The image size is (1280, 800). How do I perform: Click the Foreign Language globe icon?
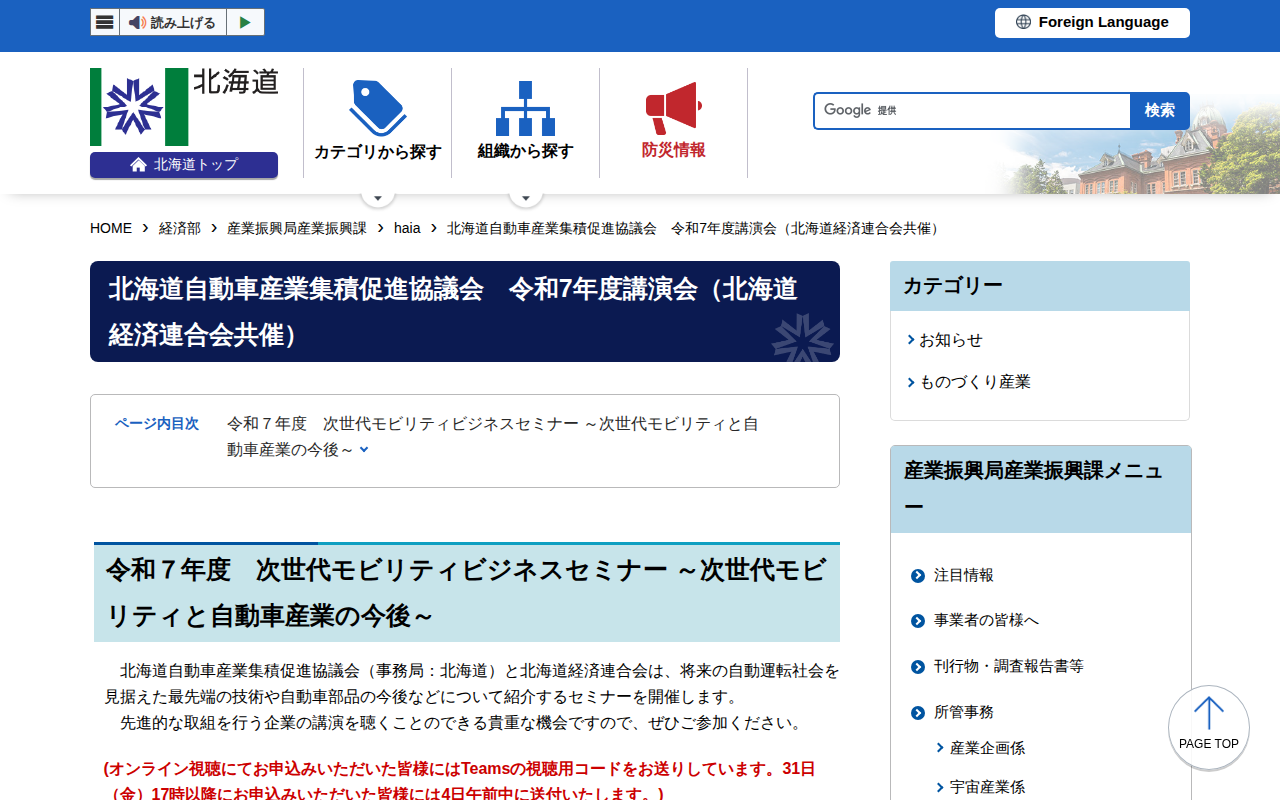click(x=1023, y=22)
